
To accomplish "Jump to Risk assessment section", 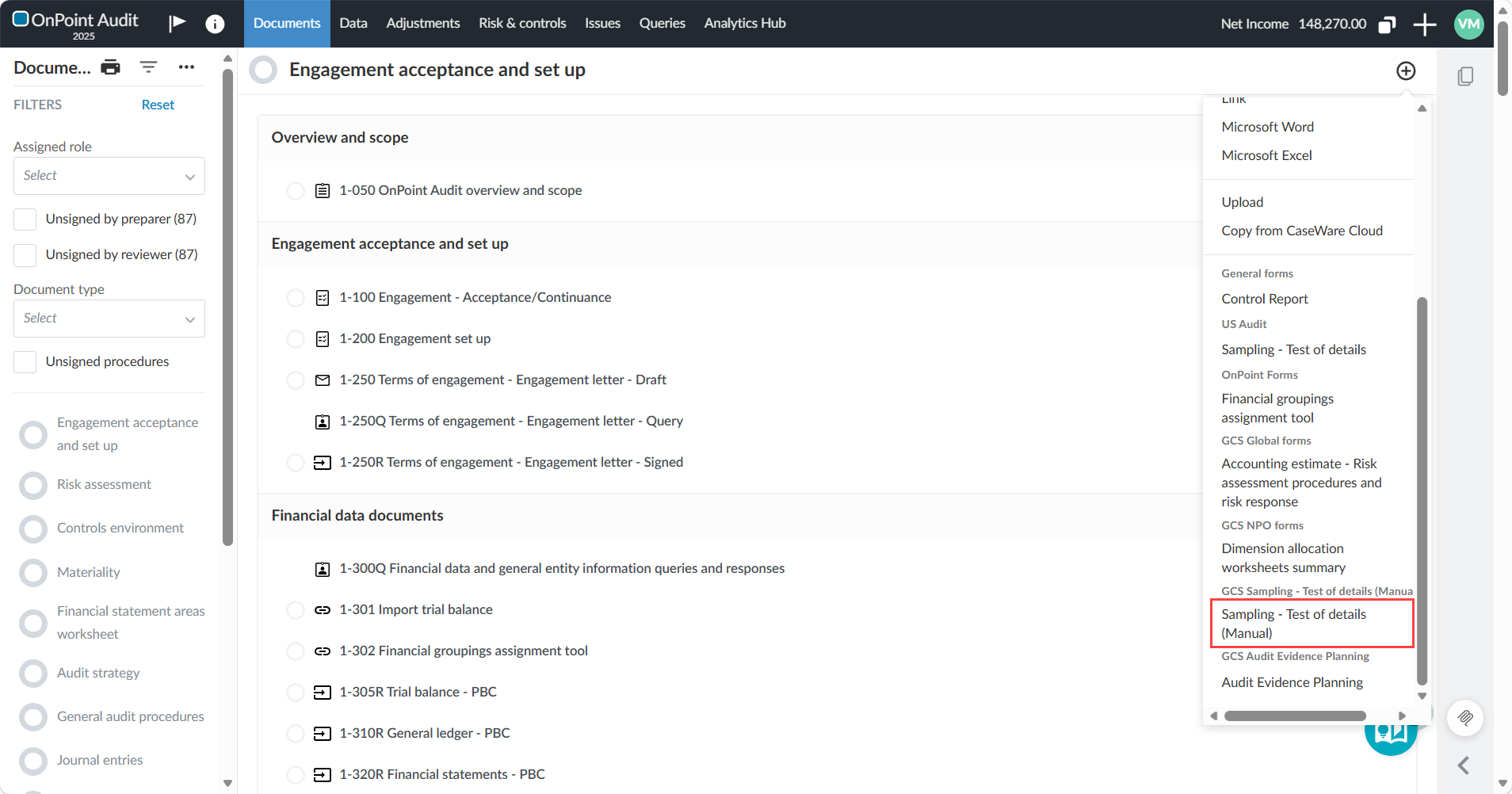I will tap(104, 485).
